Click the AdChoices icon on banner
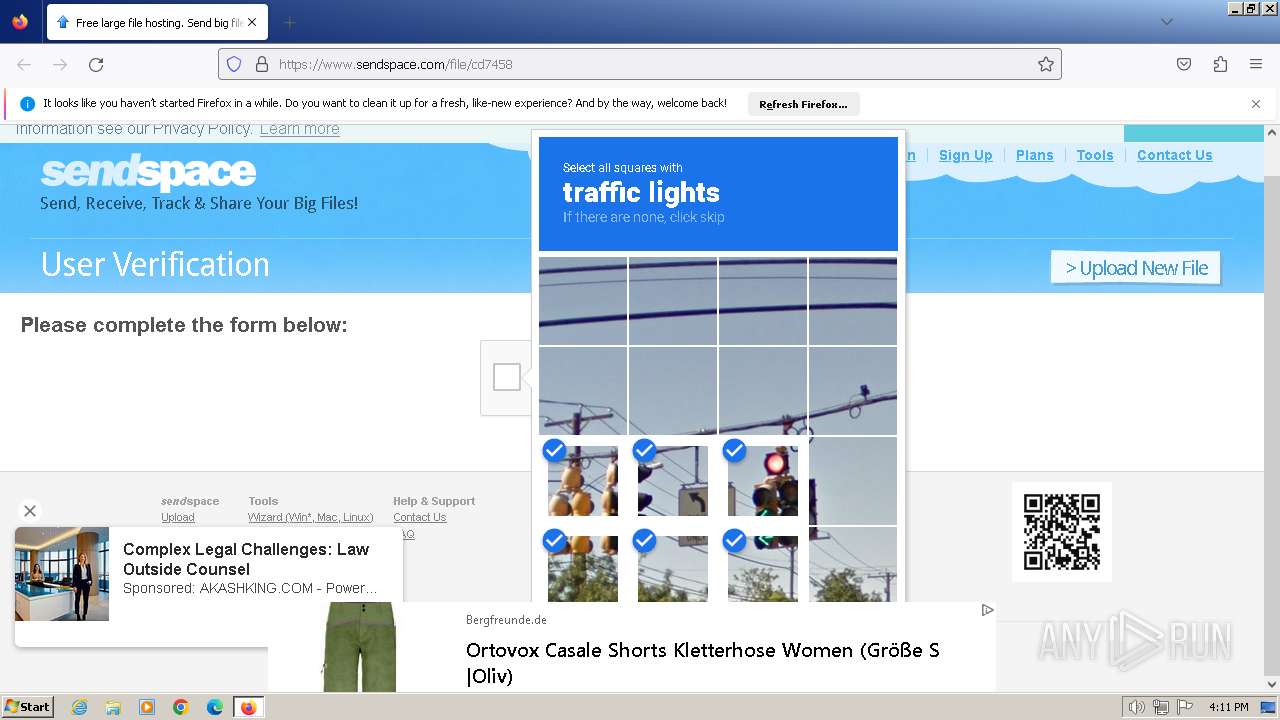This screenshot has height=720, width=1280. [987, 610]
